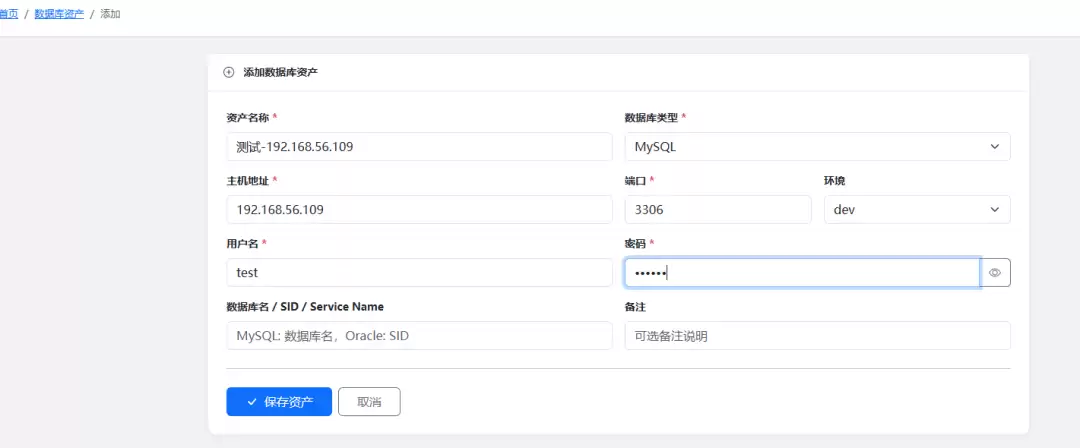Click the 添加数据库资产 panel title
1080x448 pixels.
click(280, 72)
